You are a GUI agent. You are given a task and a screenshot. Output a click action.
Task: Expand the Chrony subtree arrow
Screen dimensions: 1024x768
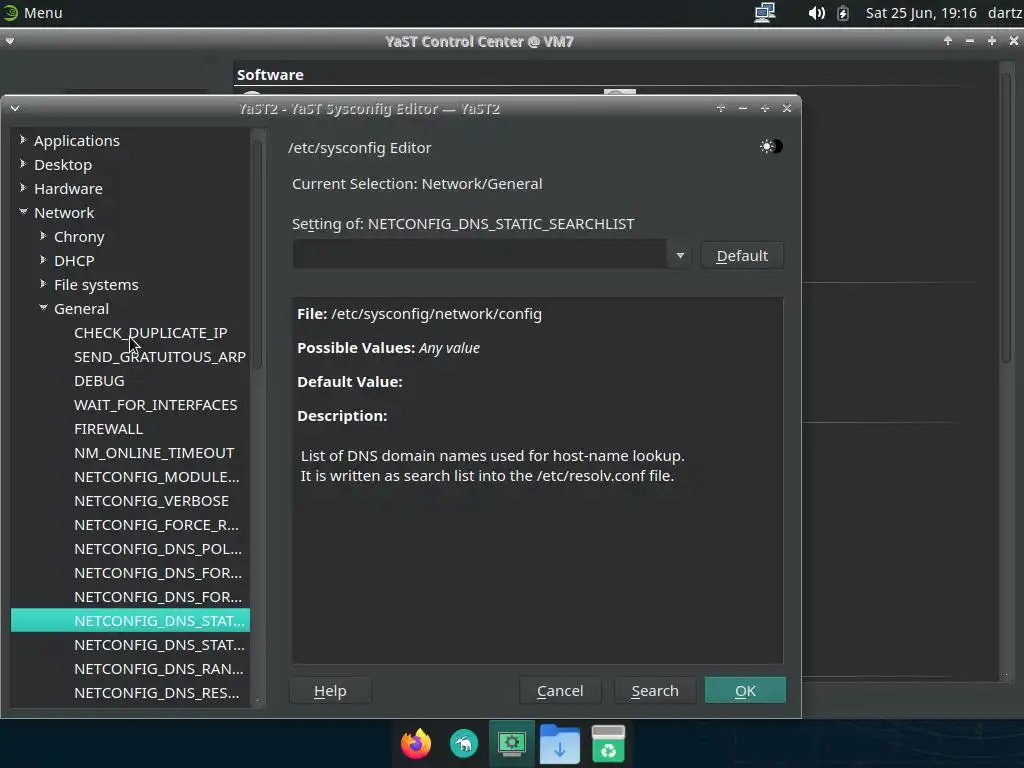[x=43, y=236]
